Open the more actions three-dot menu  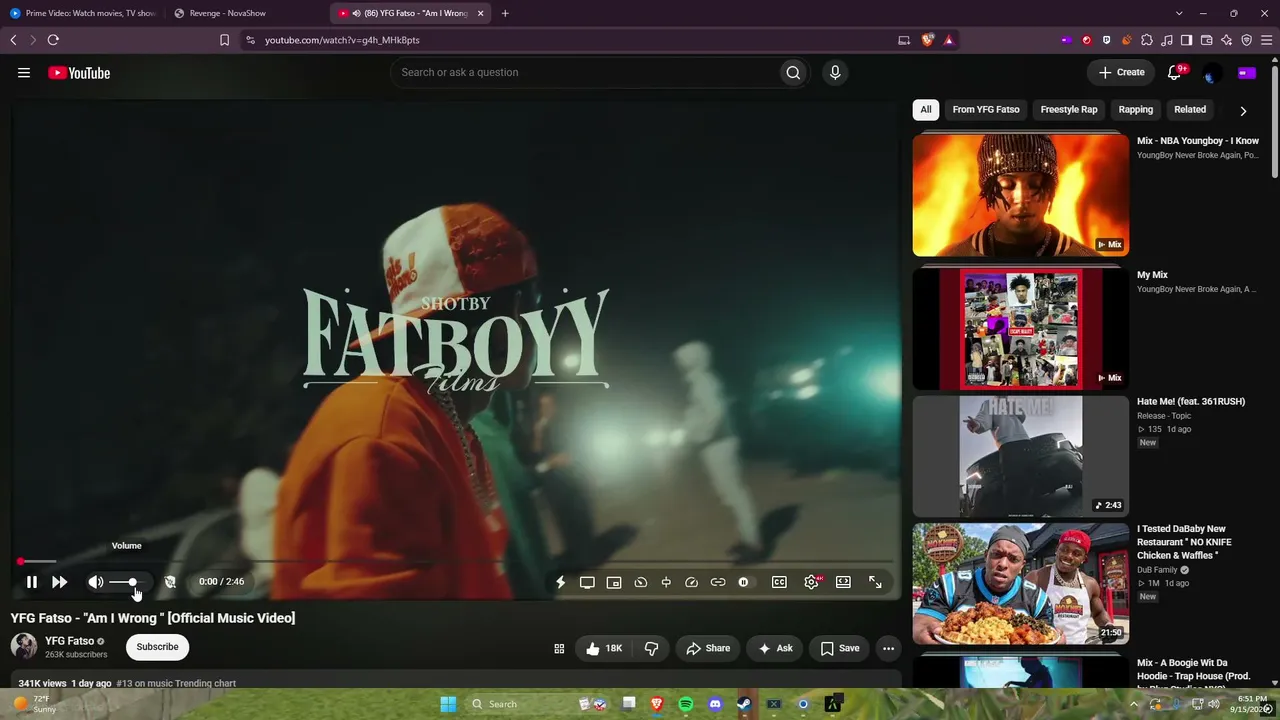888,648
